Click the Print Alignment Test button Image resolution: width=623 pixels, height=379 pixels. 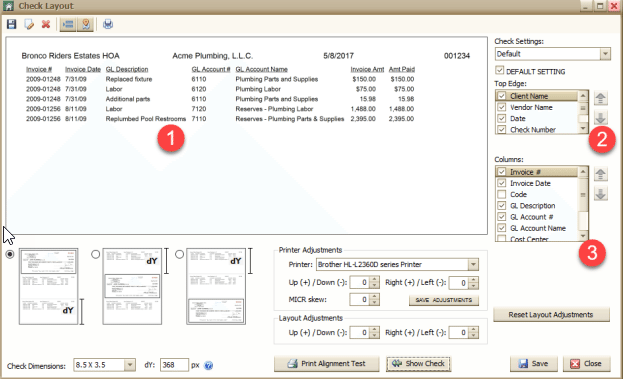tap(327, 364)
